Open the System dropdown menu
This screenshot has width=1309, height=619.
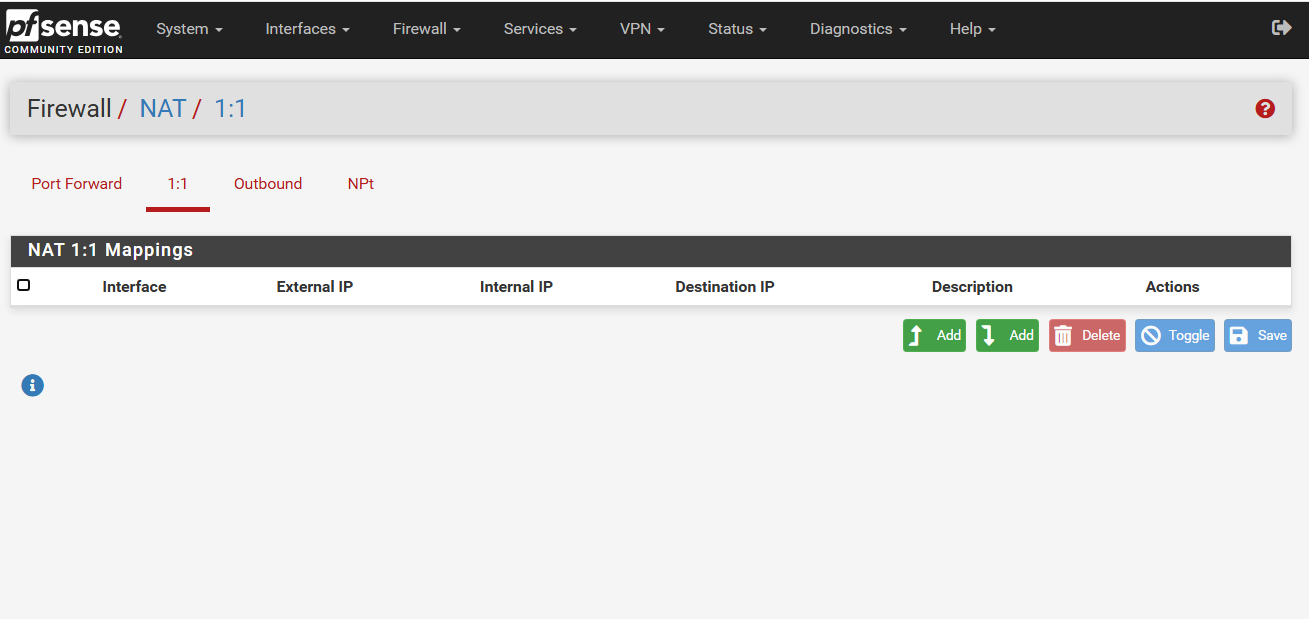(x=189, y=29)
